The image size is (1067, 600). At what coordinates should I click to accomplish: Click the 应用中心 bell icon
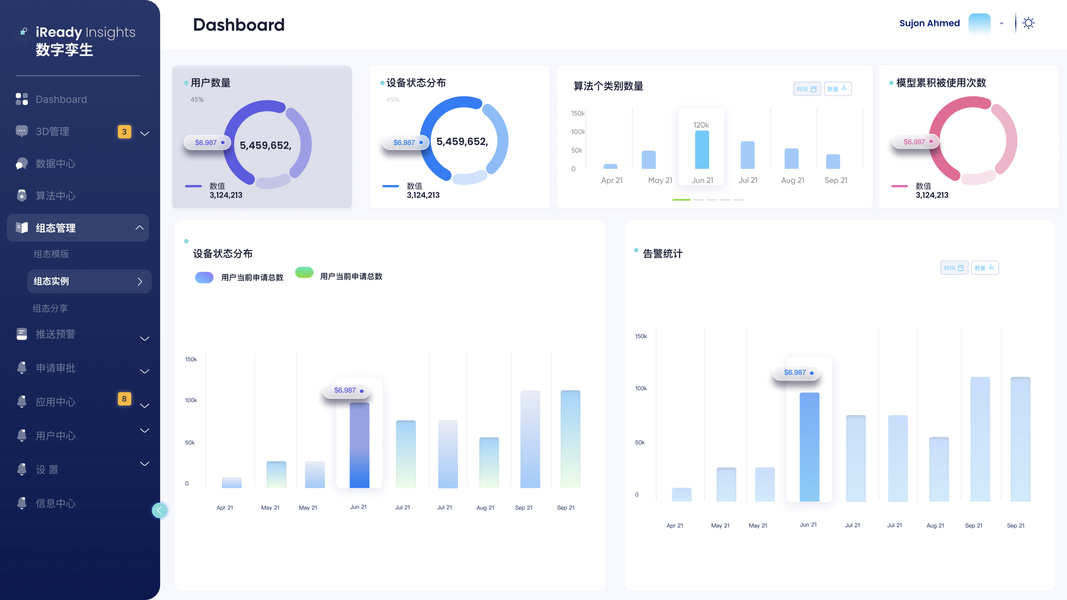pyautogui.click(x=22, y=401)
